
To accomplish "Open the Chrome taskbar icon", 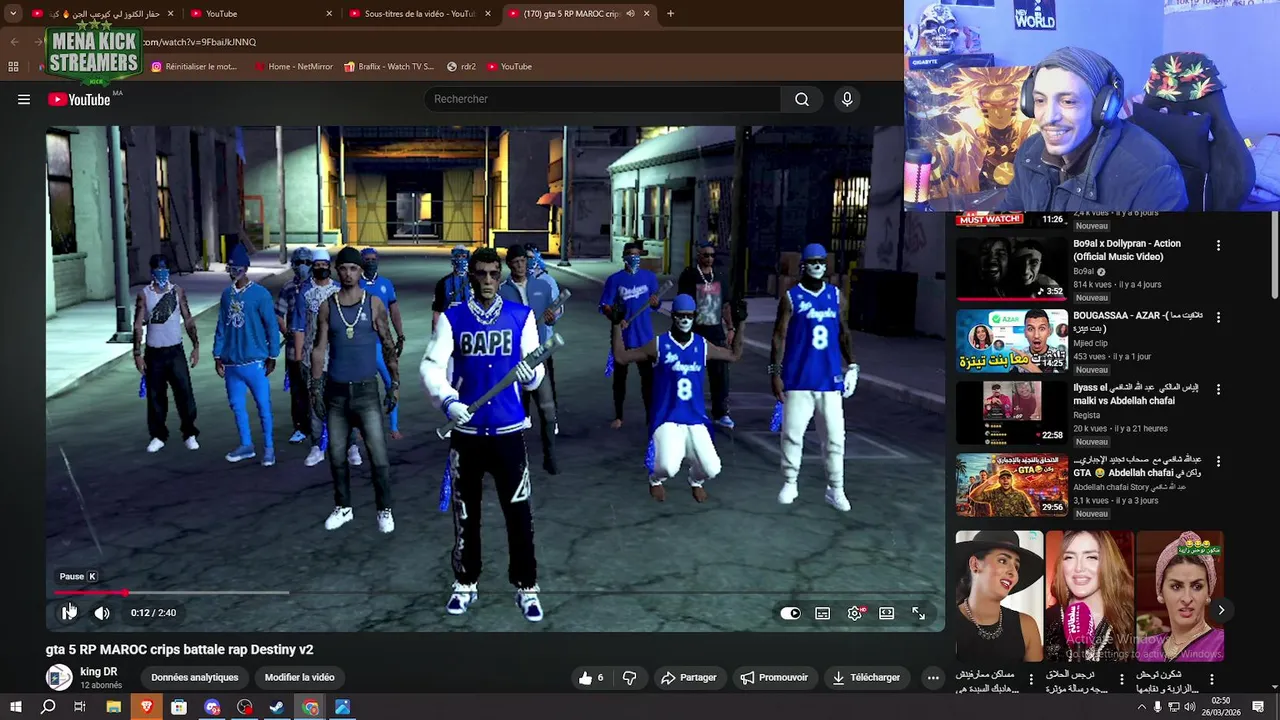I will [x=310, y=707].
